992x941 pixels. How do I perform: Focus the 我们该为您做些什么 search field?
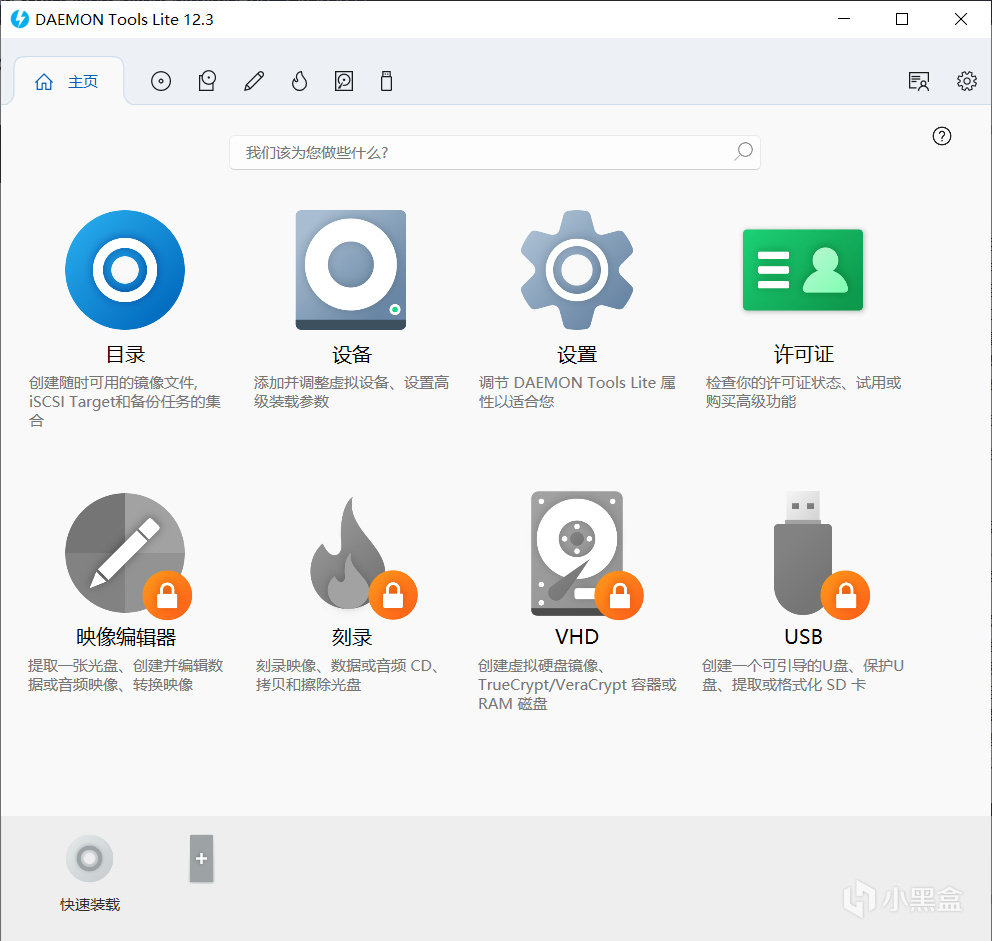click(x=494, y=153)
